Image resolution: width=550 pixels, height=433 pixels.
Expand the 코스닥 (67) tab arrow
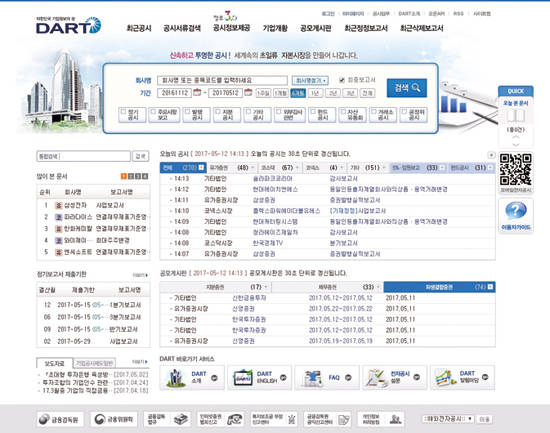click(297, 168)
